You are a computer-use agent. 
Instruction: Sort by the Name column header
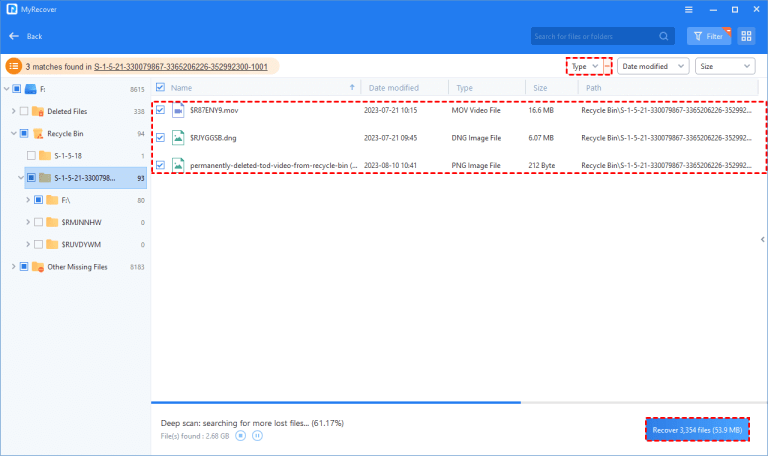point(181,88)
